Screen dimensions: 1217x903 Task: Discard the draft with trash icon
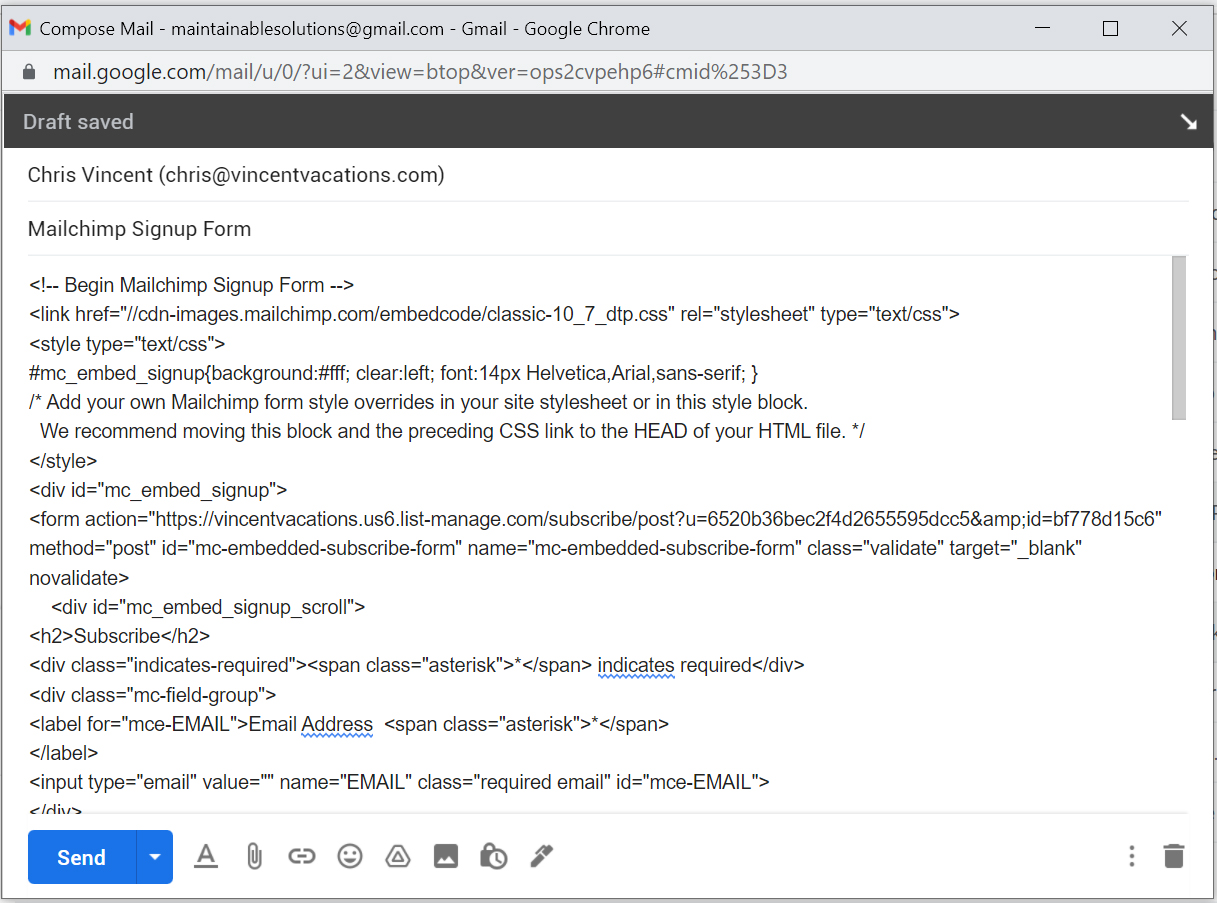pyautogui.click(x=1174, y=856)
